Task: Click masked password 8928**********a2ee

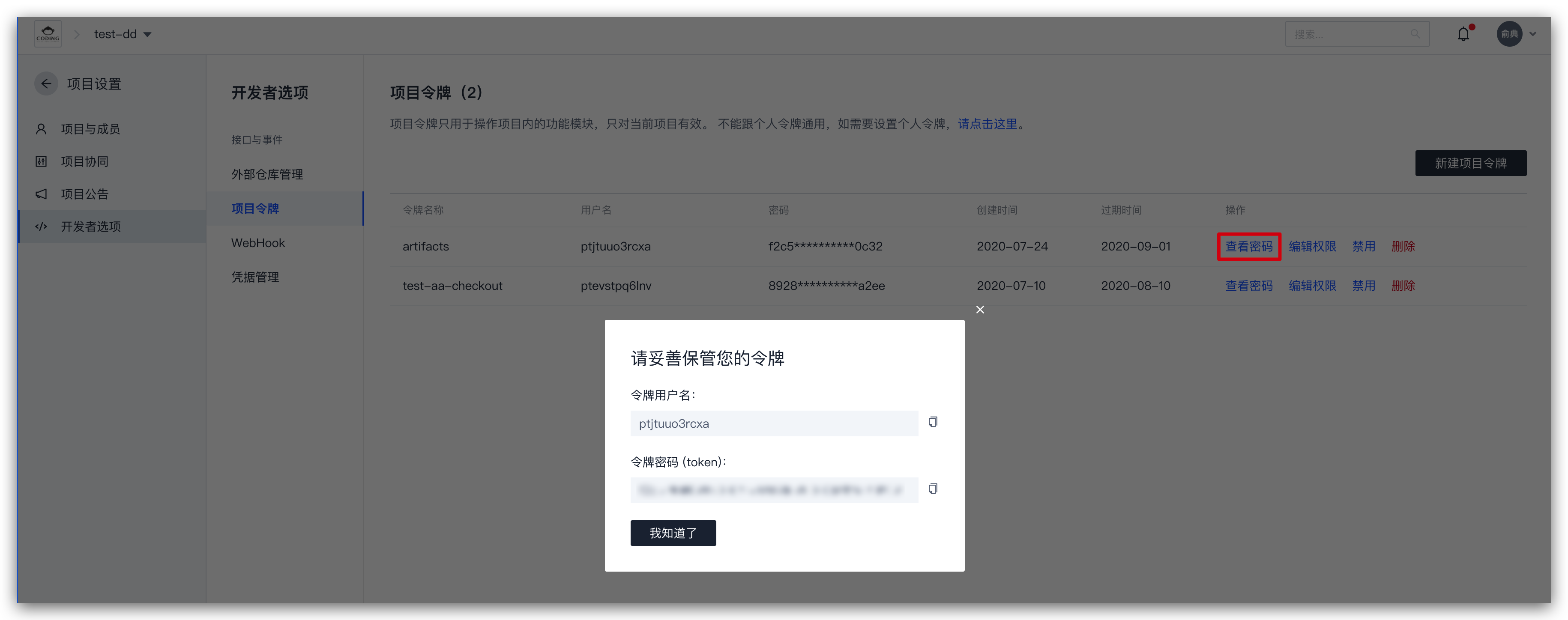Action: click(826, 286)
